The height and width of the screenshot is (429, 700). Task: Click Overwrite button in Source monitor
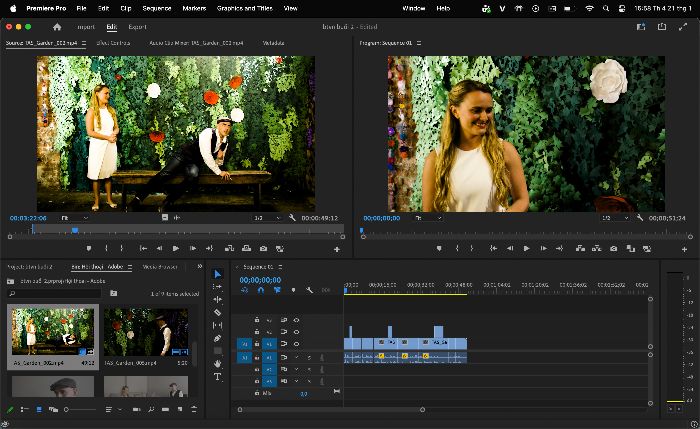tap(246, 249)
